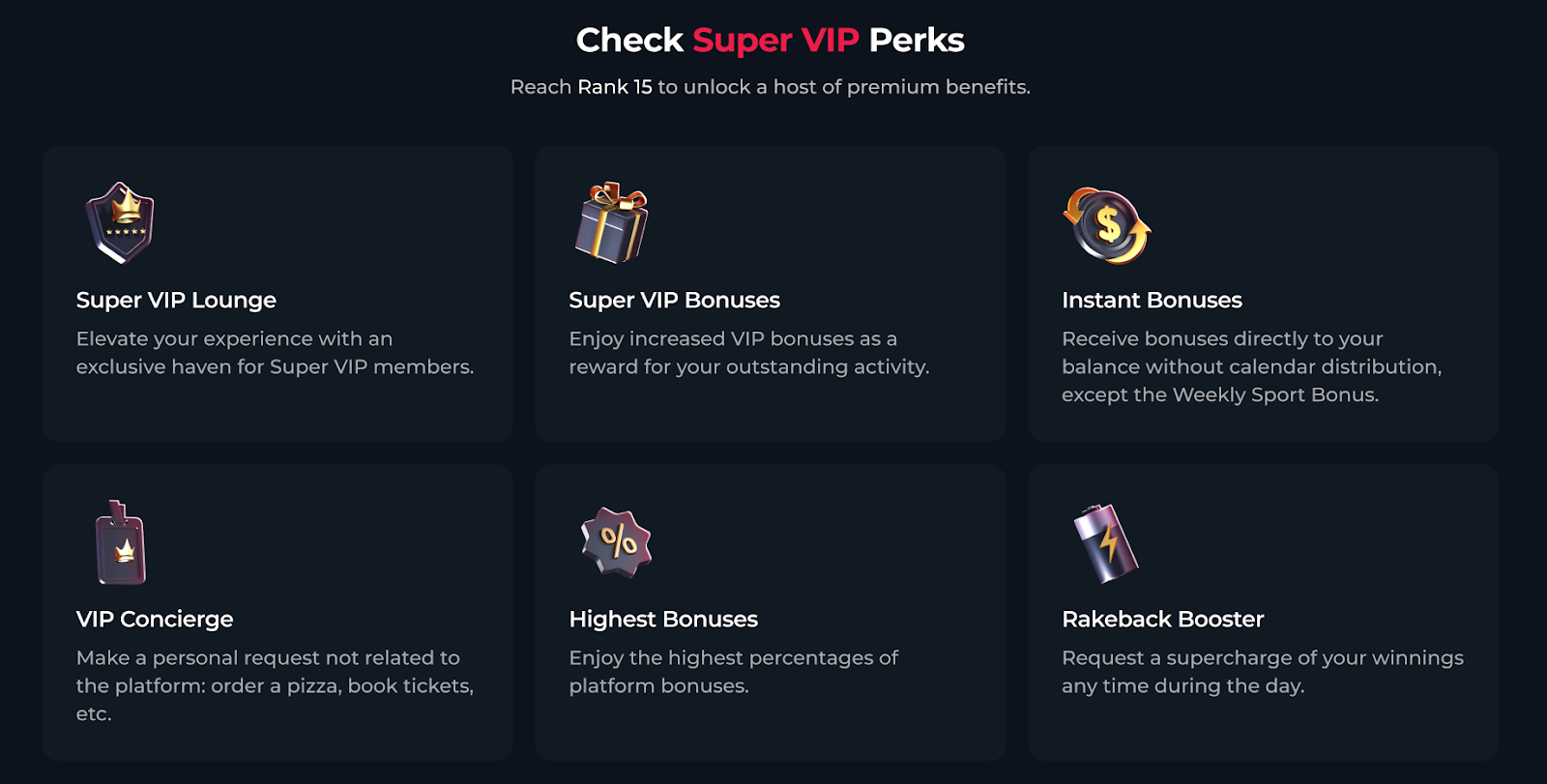Click the increased VIP bonuses description text
The image size is (1547, 784).
tap(748, 353)
